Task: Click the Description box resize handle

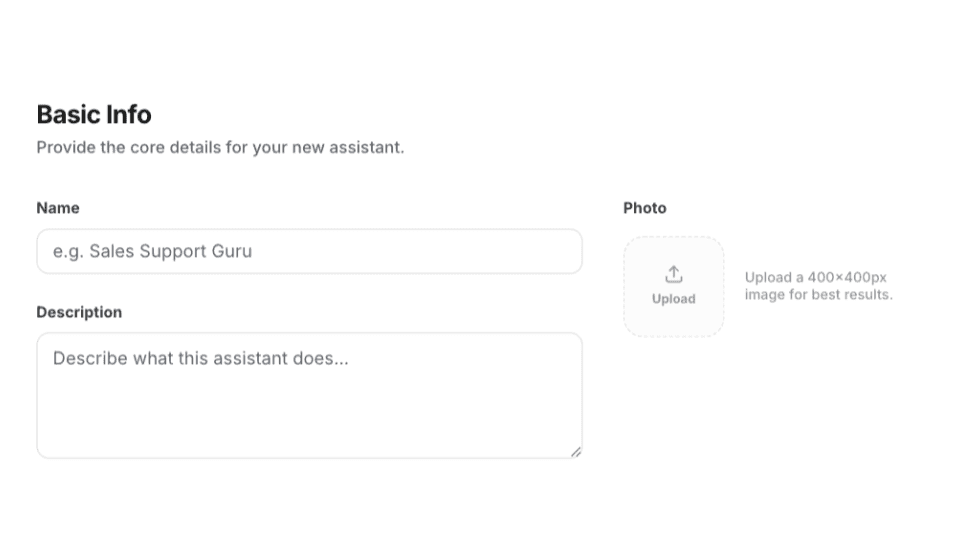Action: [576, 452]
